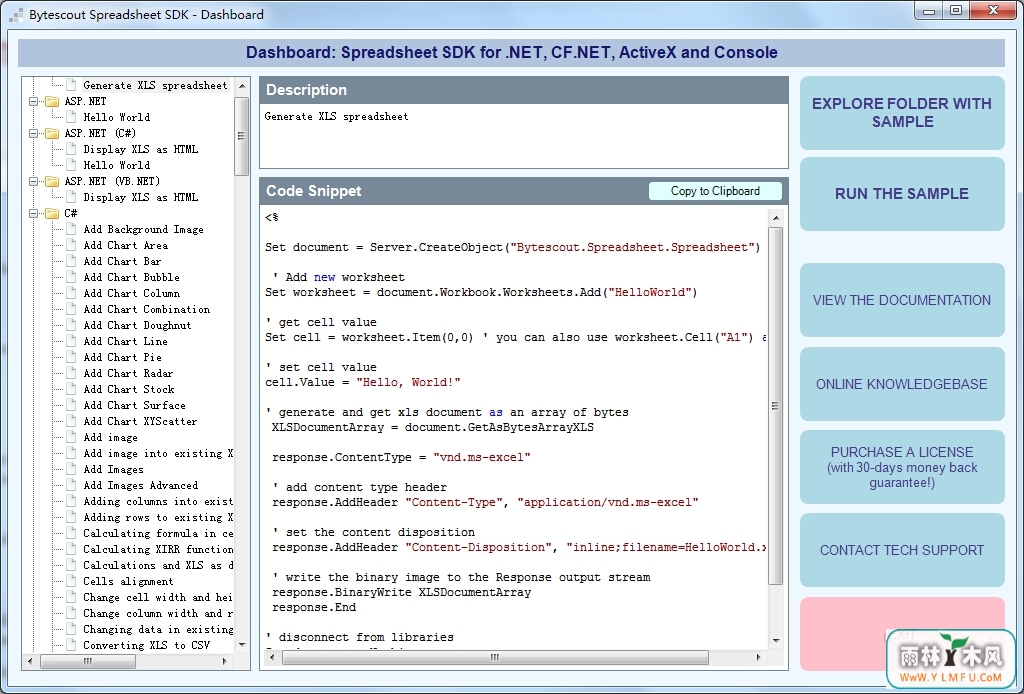The width and height of the screenshot is (1024, 694).
Task: Click the Converting XLS to CSV file icon
Action: coord(71,645)
